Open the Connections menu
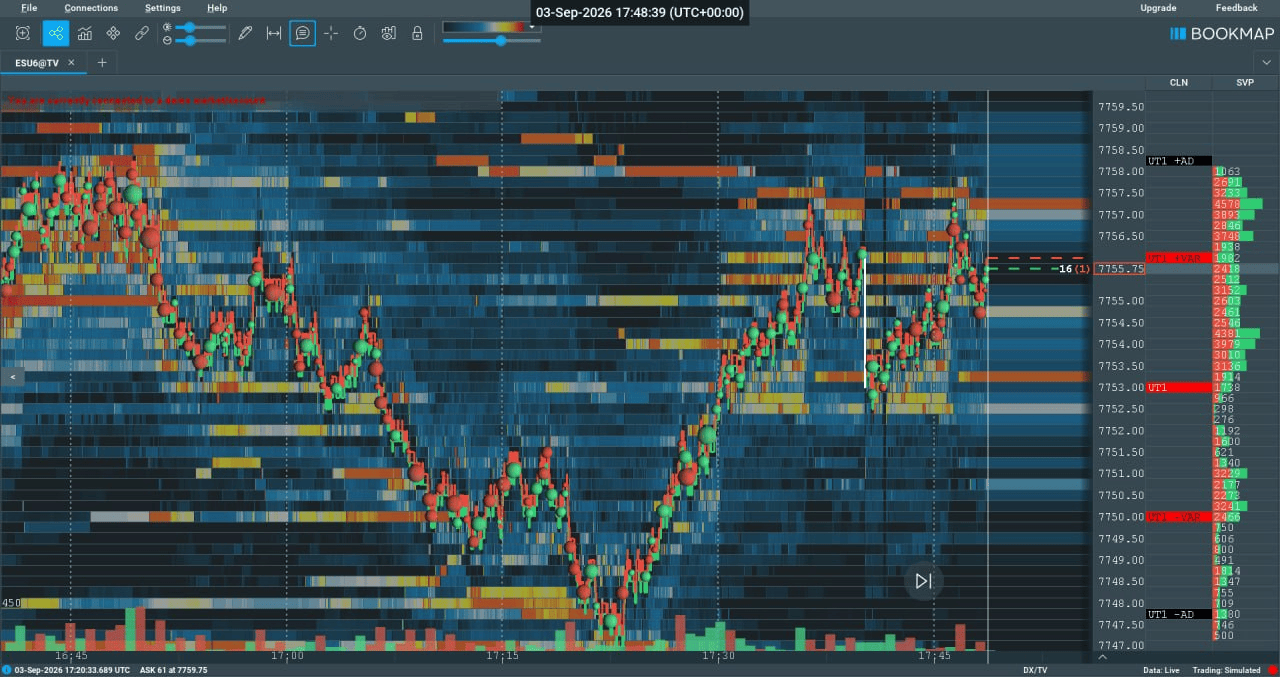This screenshot has height=677, width=1280. click(x=91, y=8)
